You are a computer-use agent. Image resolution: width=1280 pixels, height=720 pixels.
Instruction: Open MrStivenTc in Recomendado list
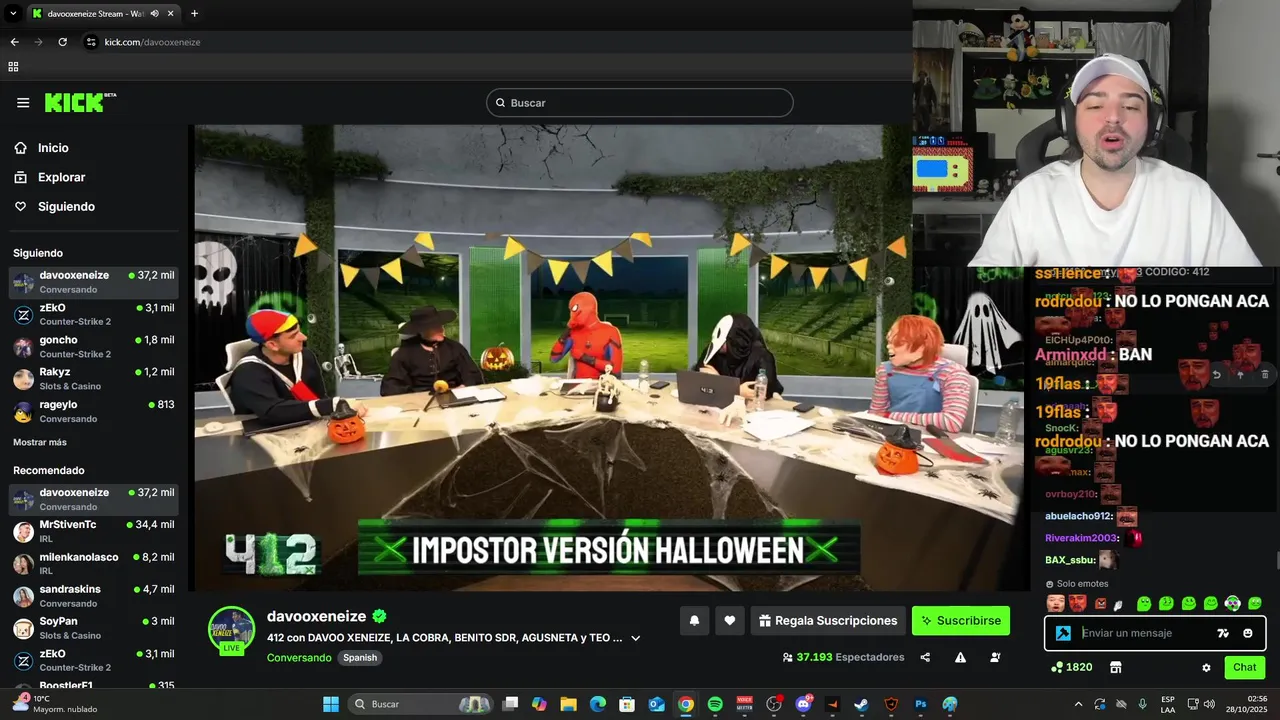(x=94, y=531)
